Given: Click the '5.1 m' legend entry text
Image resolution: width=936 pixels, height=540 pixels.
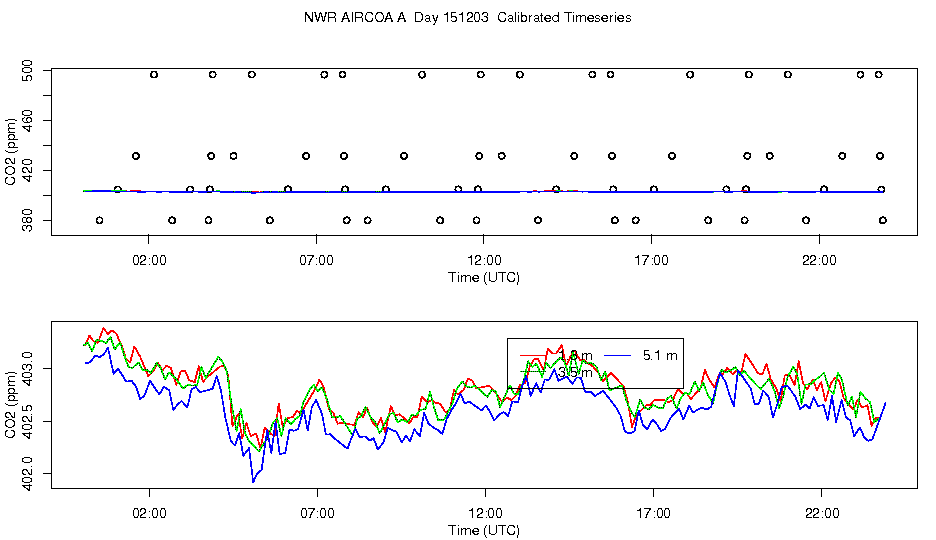Looking at the screenshot, I should (x=660, y=356).
